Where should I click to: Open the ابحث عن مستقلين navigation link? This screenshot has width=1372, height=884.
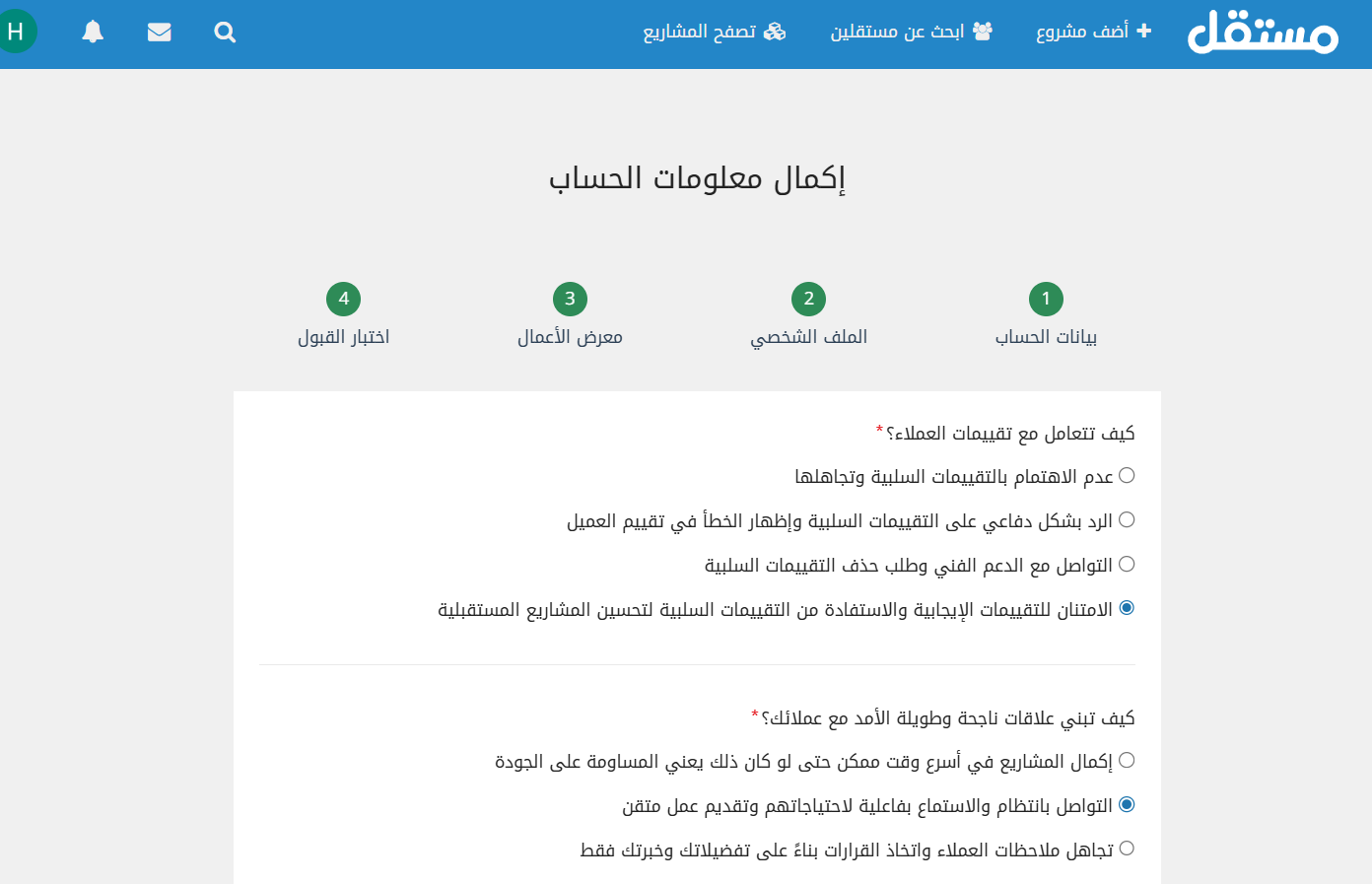click(897, 32)
